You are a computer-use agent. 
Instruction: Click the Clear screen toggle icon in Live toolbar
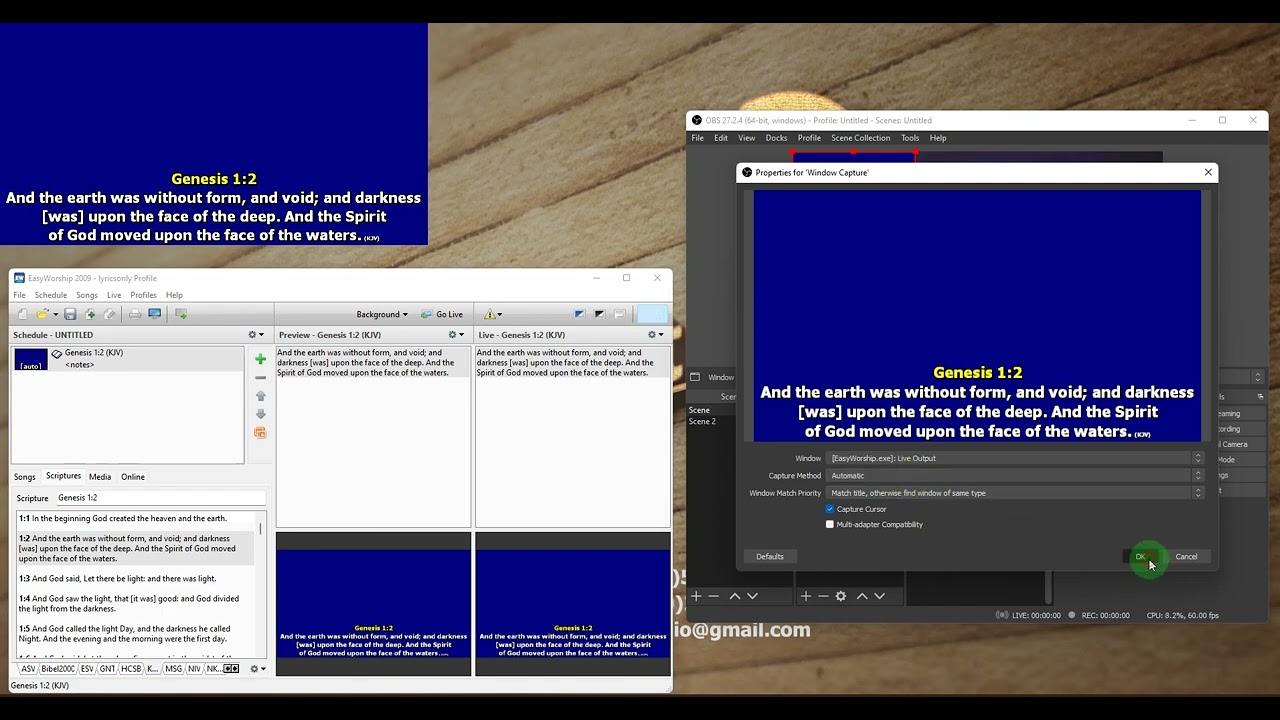619,314
